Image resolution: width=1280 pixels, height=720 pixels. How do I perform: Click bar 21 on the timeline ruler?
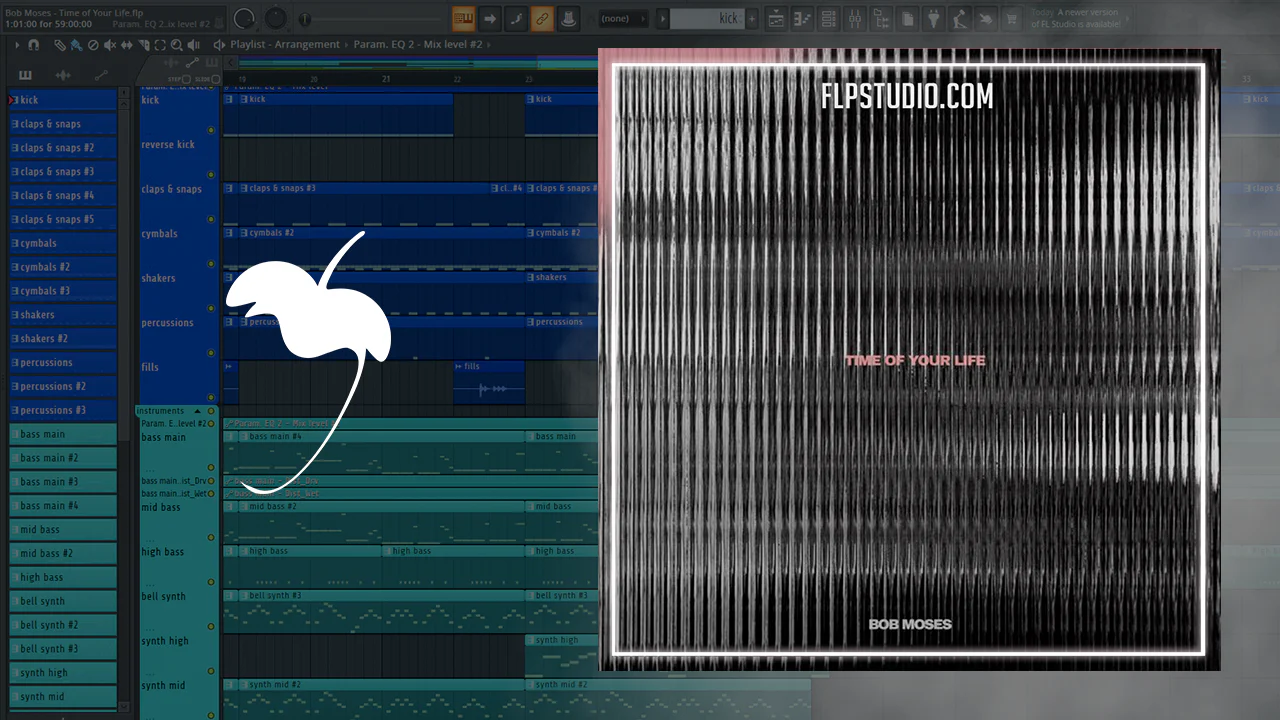[386, 79]
